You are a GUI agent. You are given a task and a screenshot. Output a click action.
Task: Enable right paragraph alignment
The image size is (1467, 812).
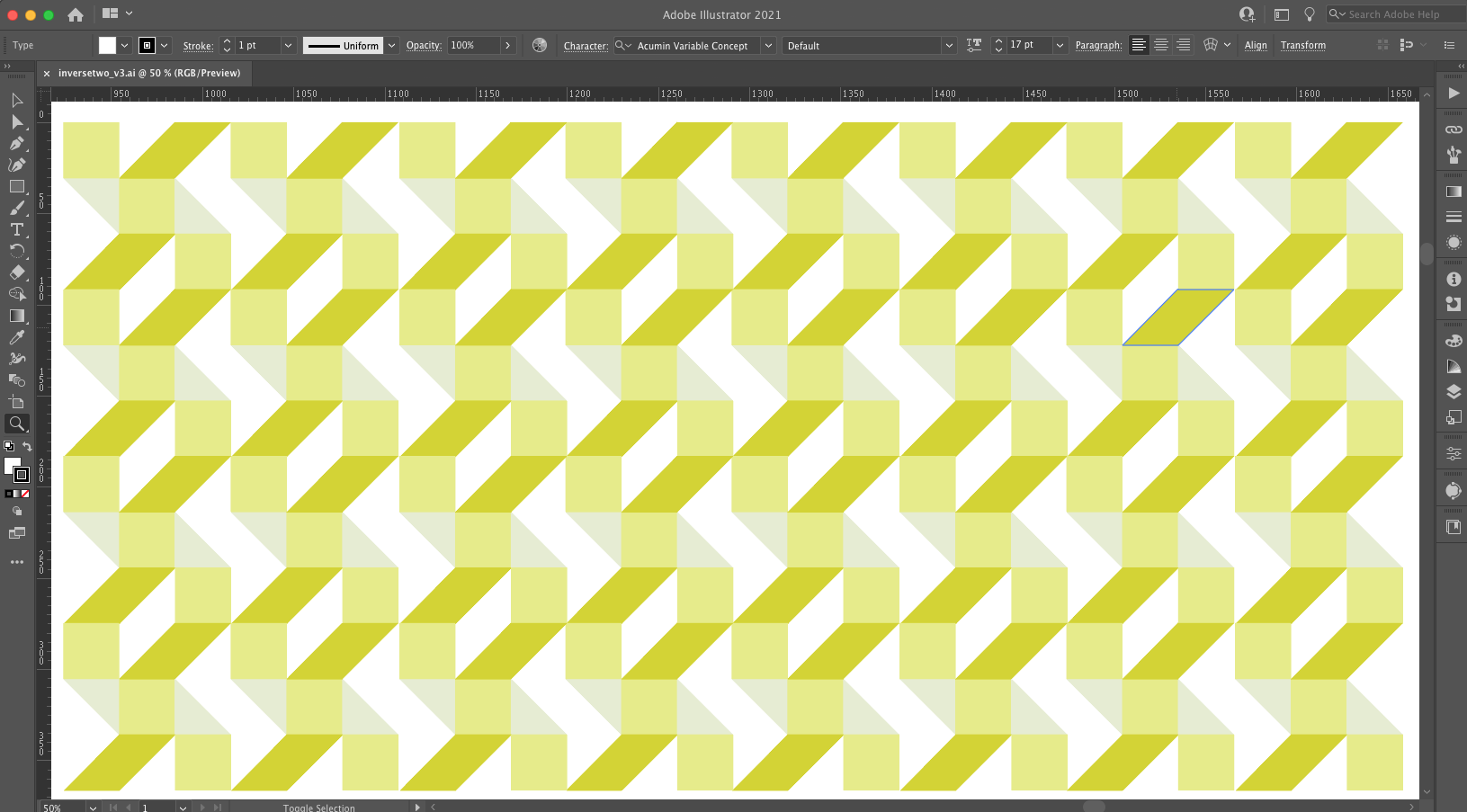(x=1184, y=45)
